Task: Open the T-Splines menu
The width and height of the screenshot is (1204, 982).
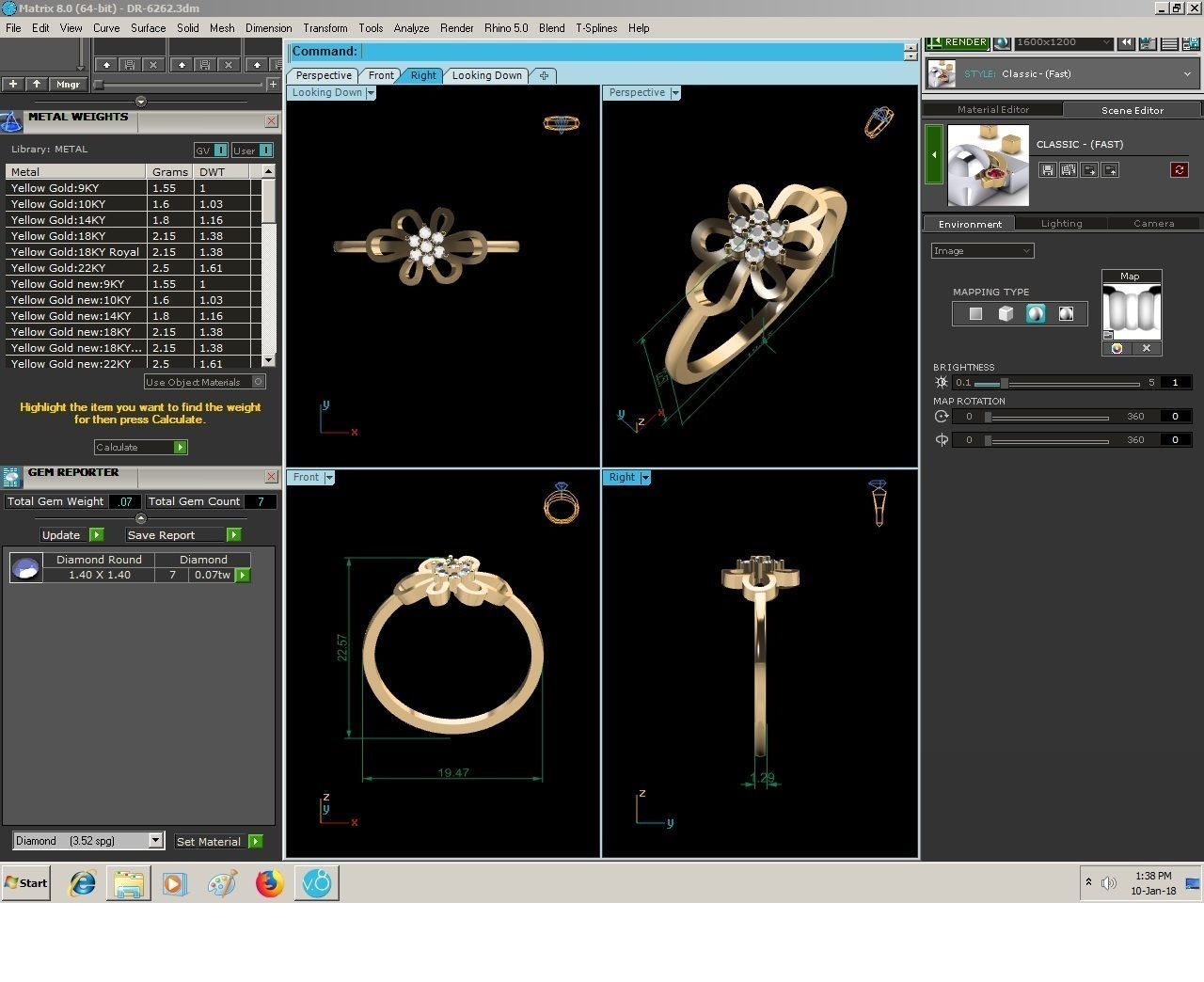Action: click(596, 28)
